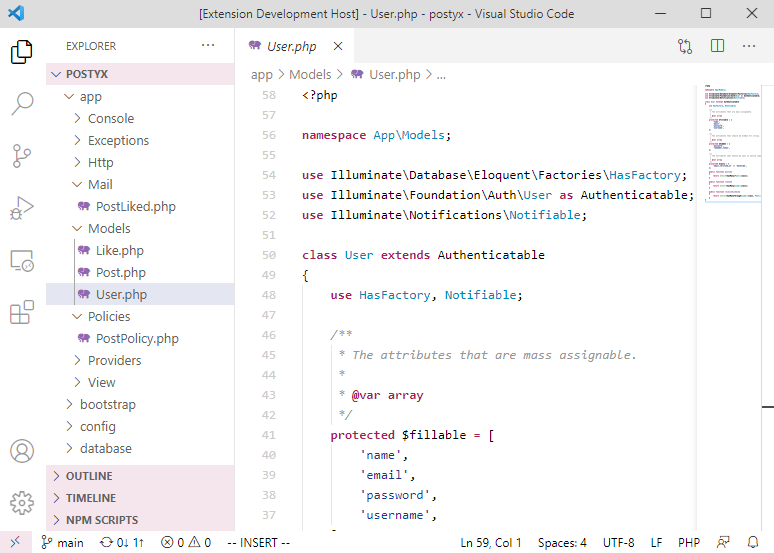Open errors and warnings problems indicator
The image size is (774, 553).
tap(186, 543)
